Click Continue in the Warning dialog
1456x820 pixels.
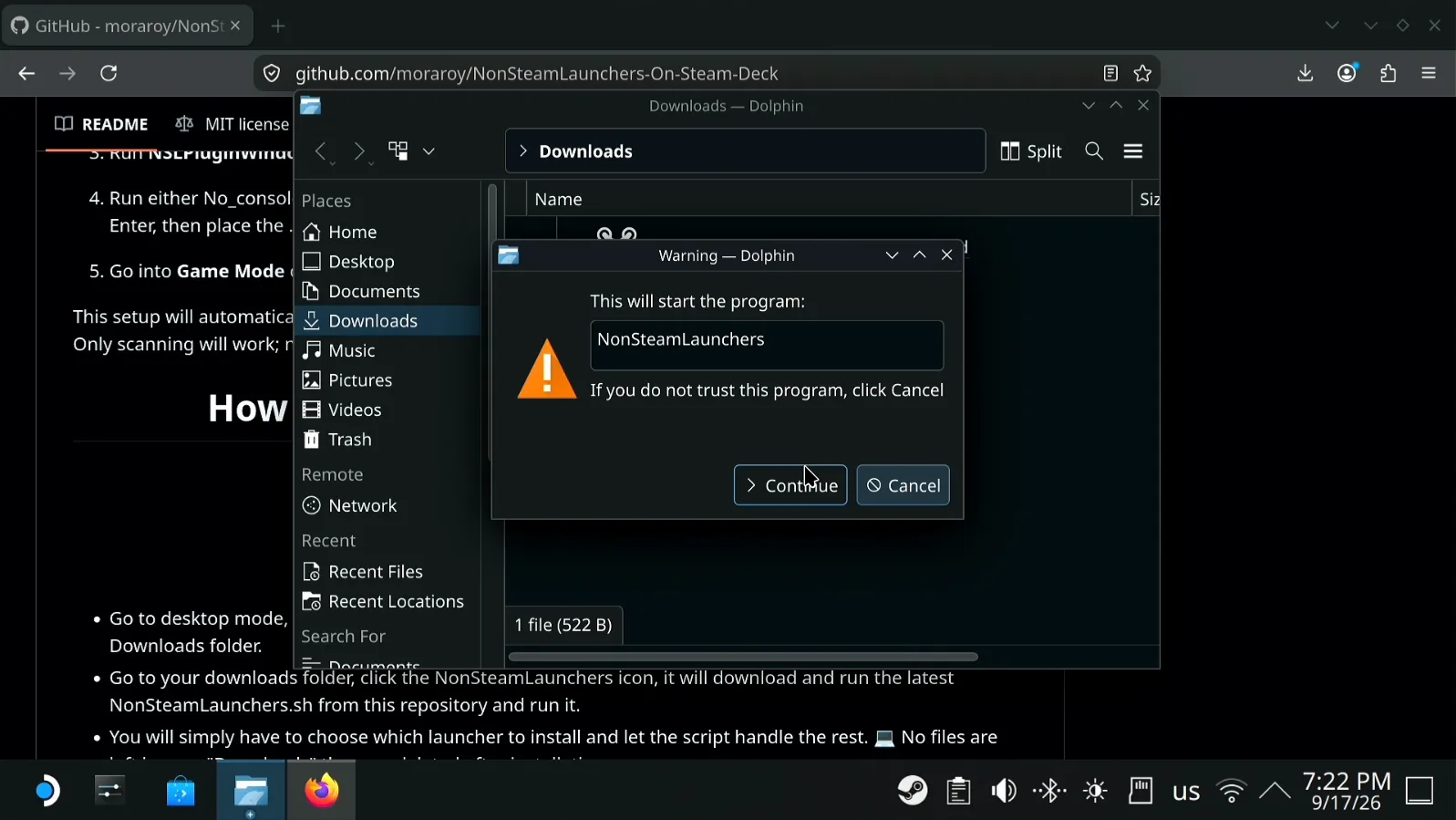coord(790,485)
